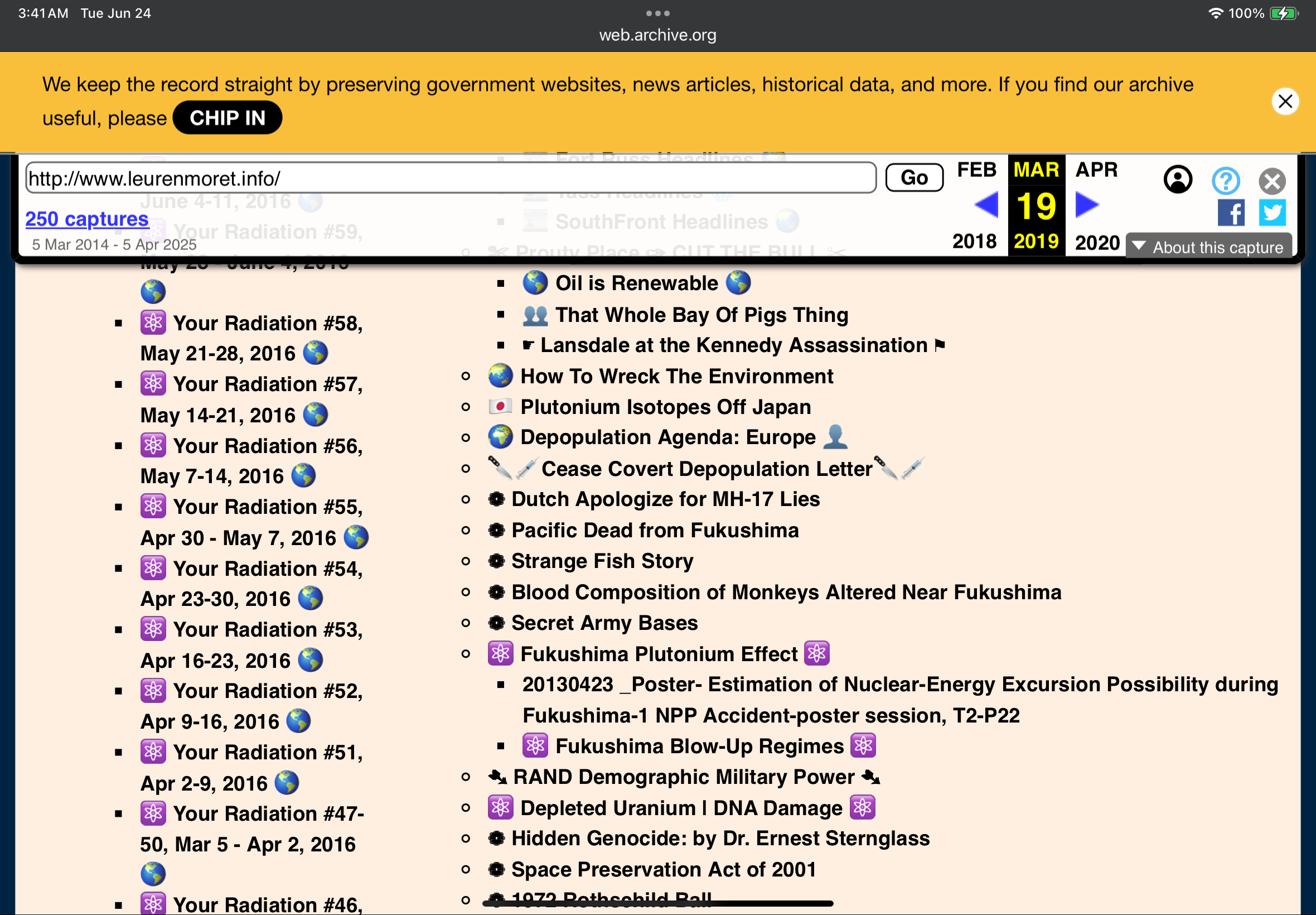Image resolution: width=1316 pixels, height=915 pixels.
Task: Open Your Radiation #58 link
Action: tap(251, 338)
